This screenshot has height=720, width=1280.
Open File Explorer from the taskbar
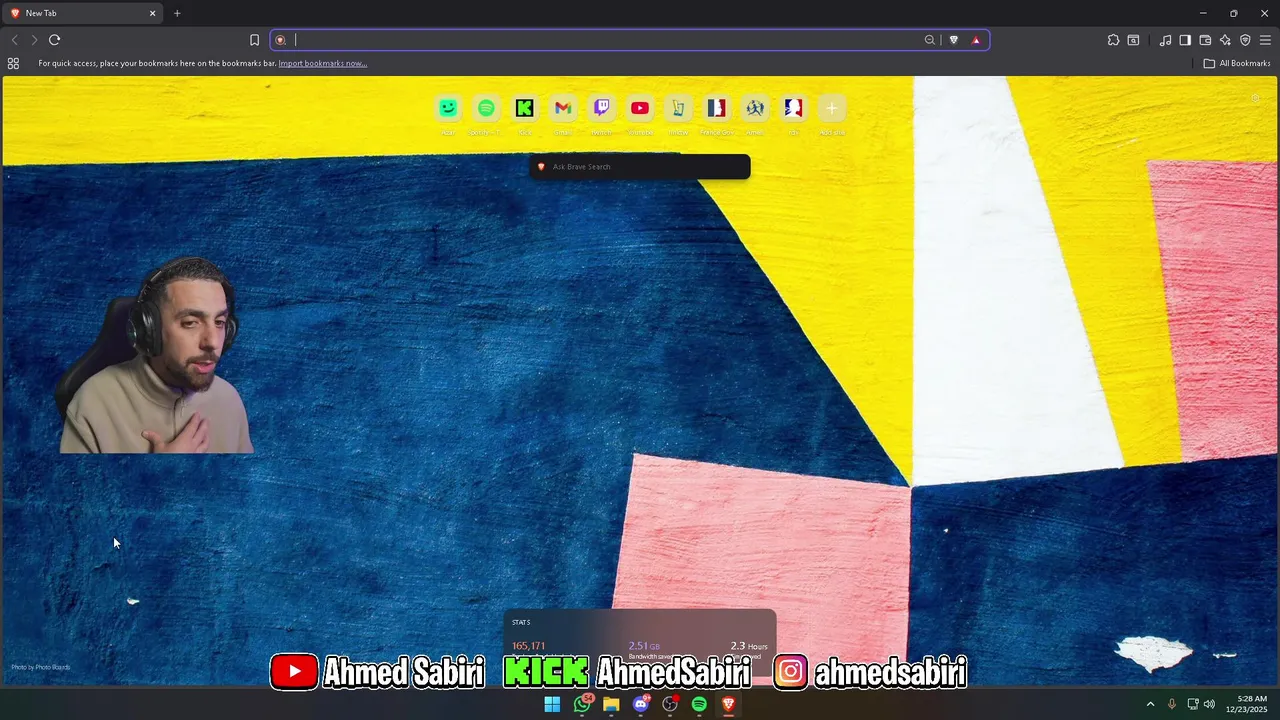point(611,704)
